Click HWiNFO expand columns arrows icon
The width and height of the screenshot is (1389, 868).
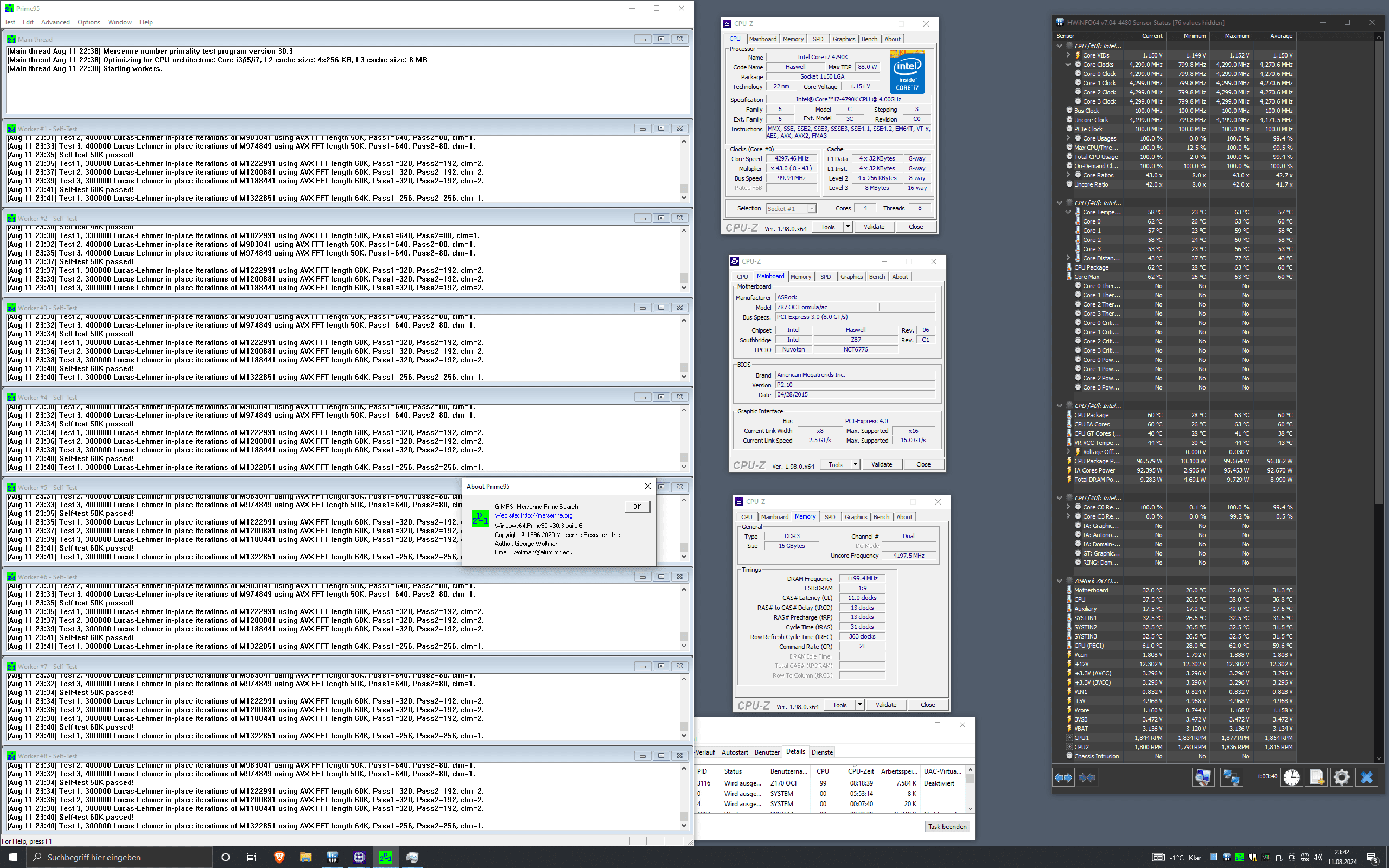1063,777
